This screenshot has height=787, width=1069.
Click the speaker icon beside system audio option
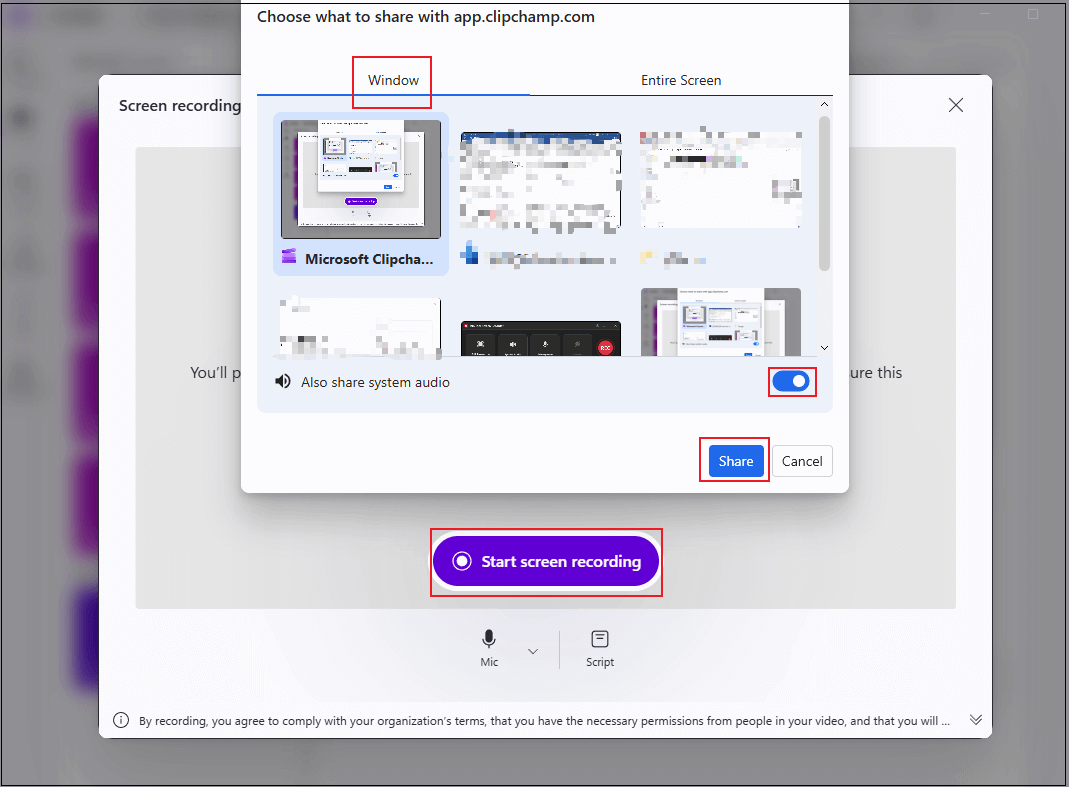(283, 381)
